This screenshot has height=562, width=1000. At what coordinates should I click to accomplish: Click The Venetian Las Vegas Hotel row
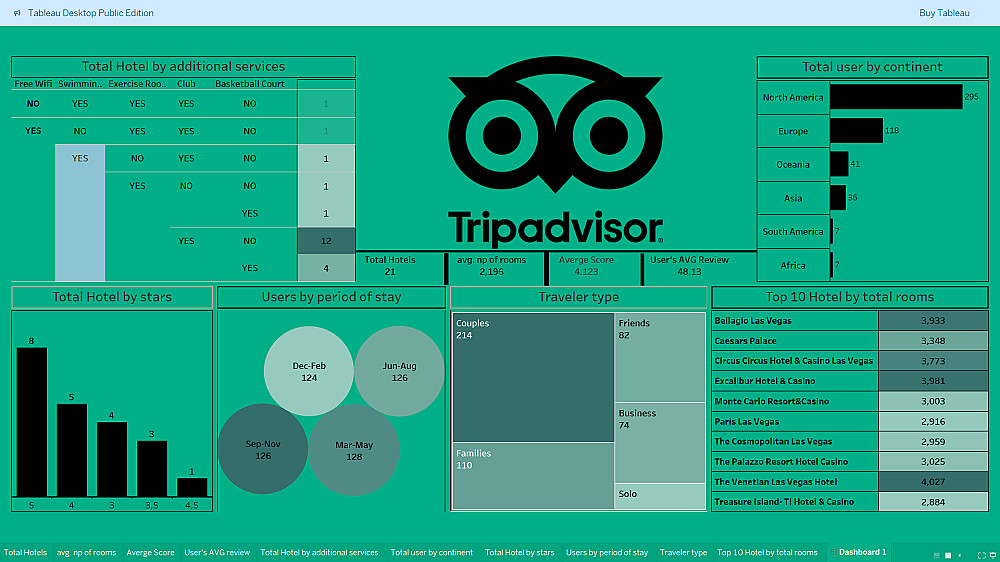click(849, 482)
